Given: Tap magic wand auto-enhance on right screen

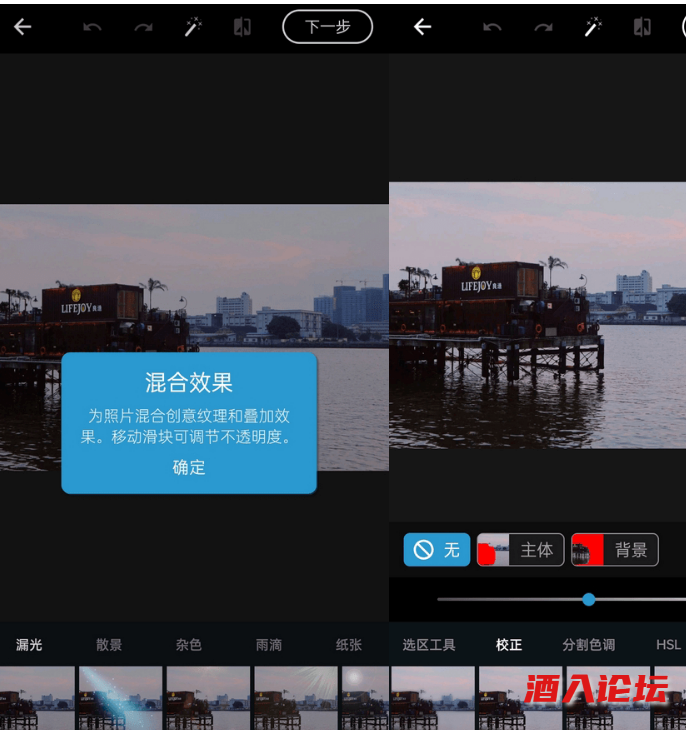Looking at the screenshot, I should 593,27.
